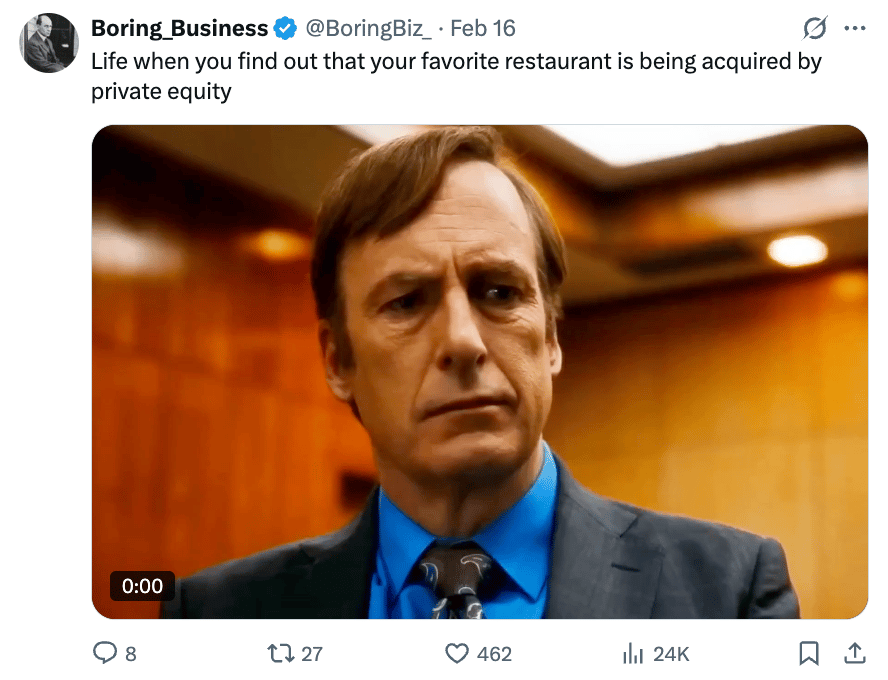This screenshot has height=680, width=888.
Task: Click the Grok explain-post icon
Action: 815,28
